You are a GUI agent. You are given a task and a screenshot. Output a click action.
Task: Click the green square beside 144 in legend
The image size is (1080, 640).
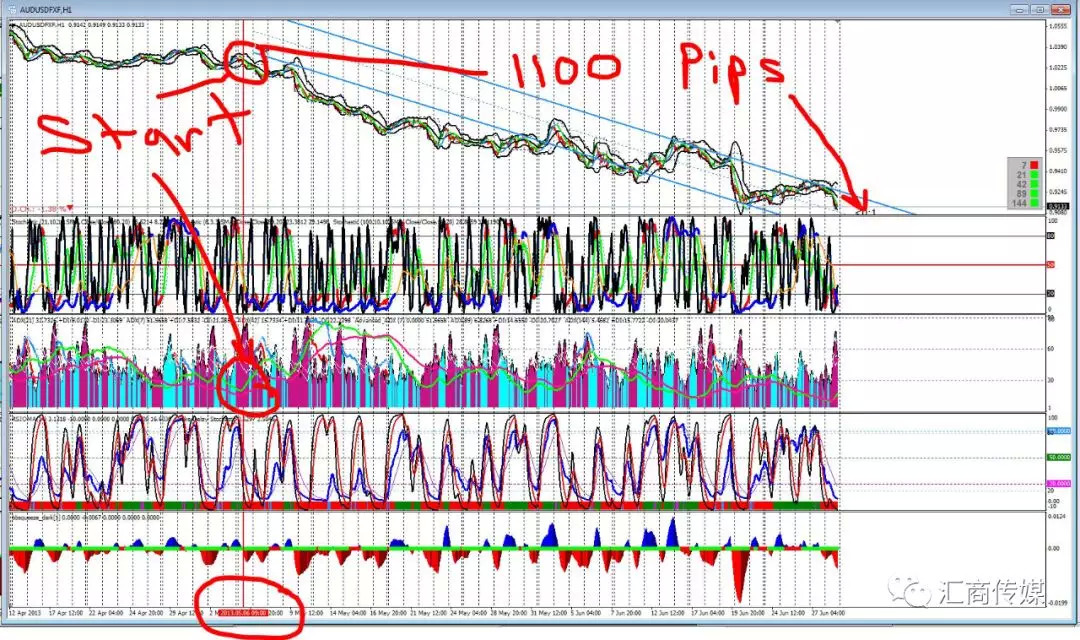(1034, 203)
